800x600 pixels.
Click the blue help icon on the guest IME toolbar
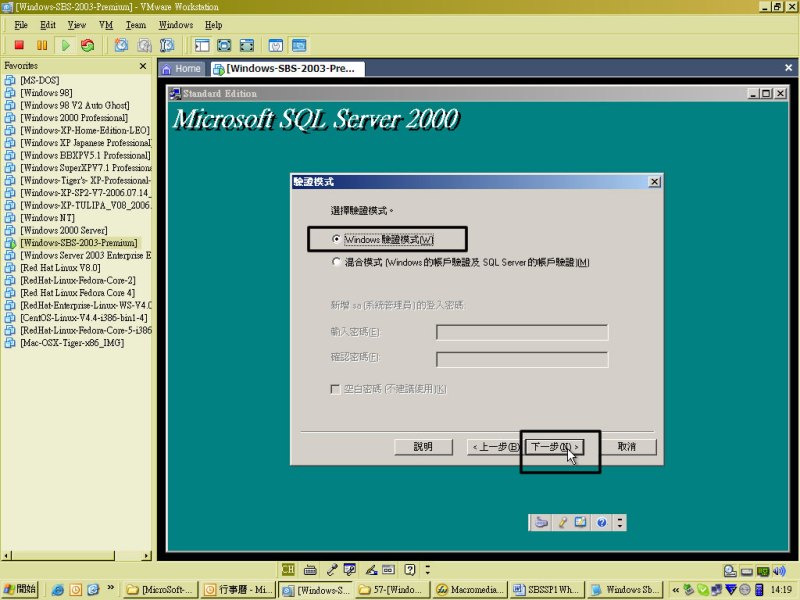click(x=602, y=522)
